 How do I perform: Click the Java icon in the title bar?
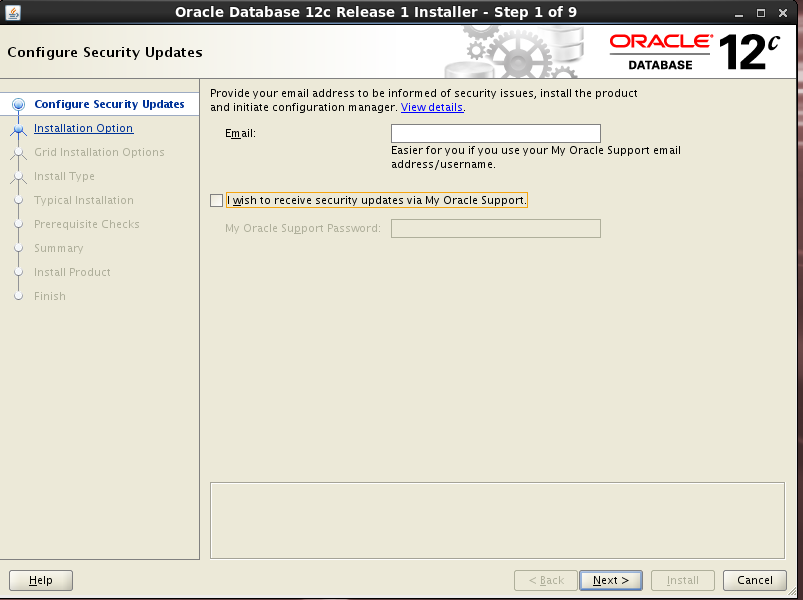coord(13,12)
